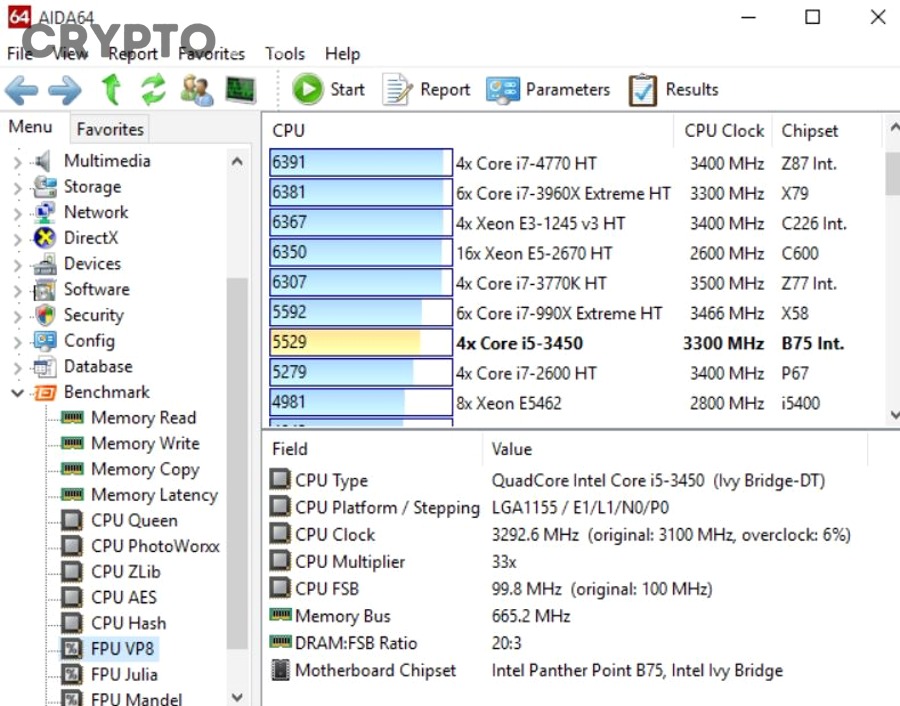Select Memory Latency benchmark
Screen dimensions: 900x706
[154, 495]
